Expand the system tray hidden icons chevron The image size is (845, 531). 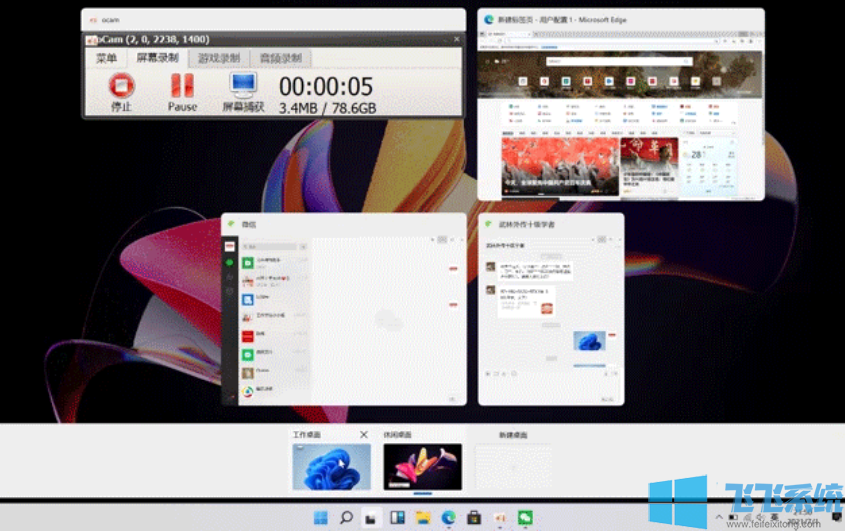pyautogui.click(x=719, y=517)
